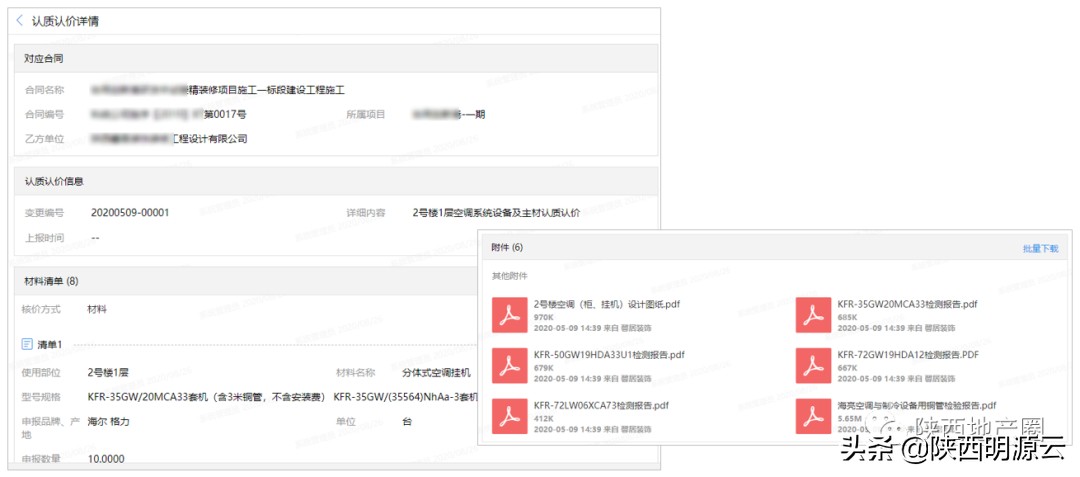Click material name 分体式空调挂机
1080x477 pixels.
click(437, 372)
